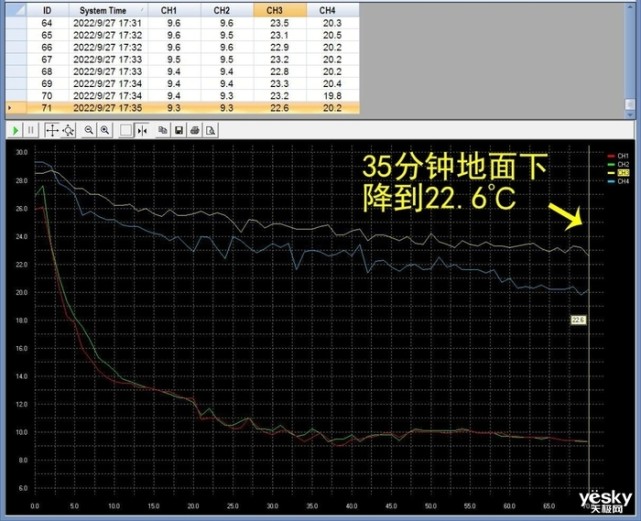Toggle the blank square toolbar button
Image resolution: width=641 pixels, height=521 pixels.
tap(126, 130)
